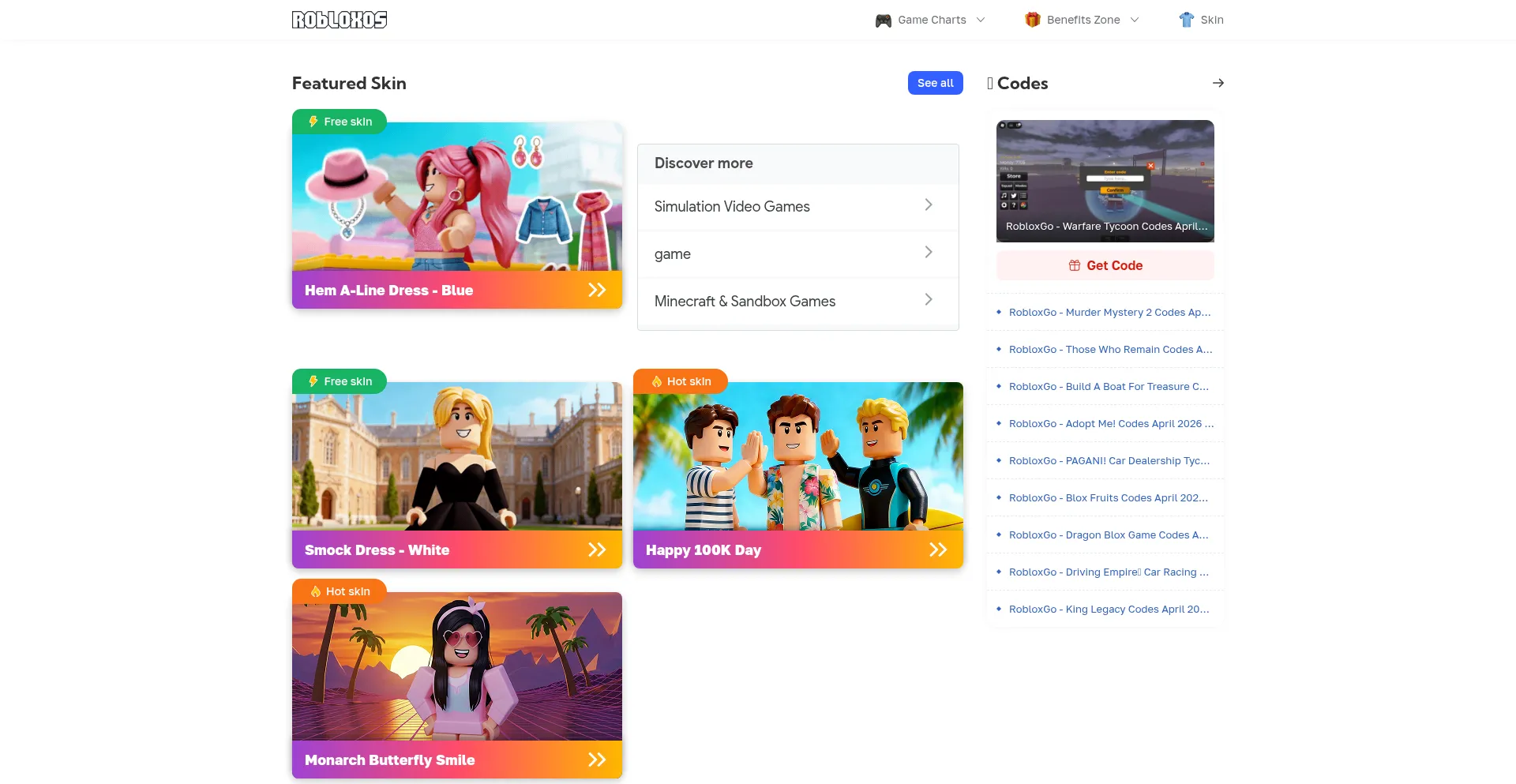Screen dimensions: 1516x784
Task: Click the Get Code button
Action: click(x=1105, y=265)
